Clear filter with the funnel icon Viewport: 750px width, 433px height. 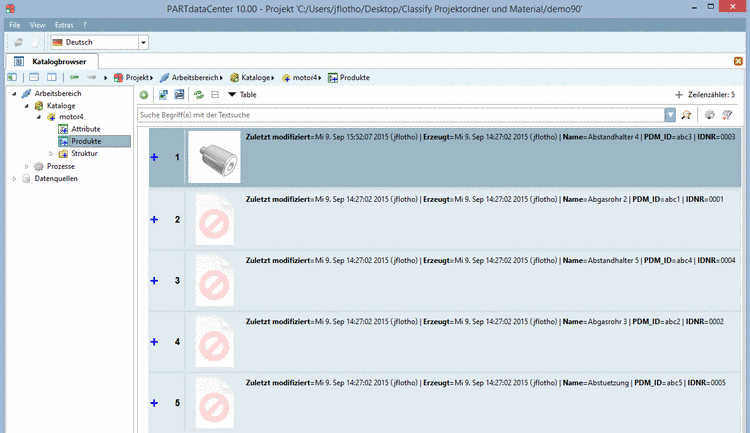click(728, 115)
